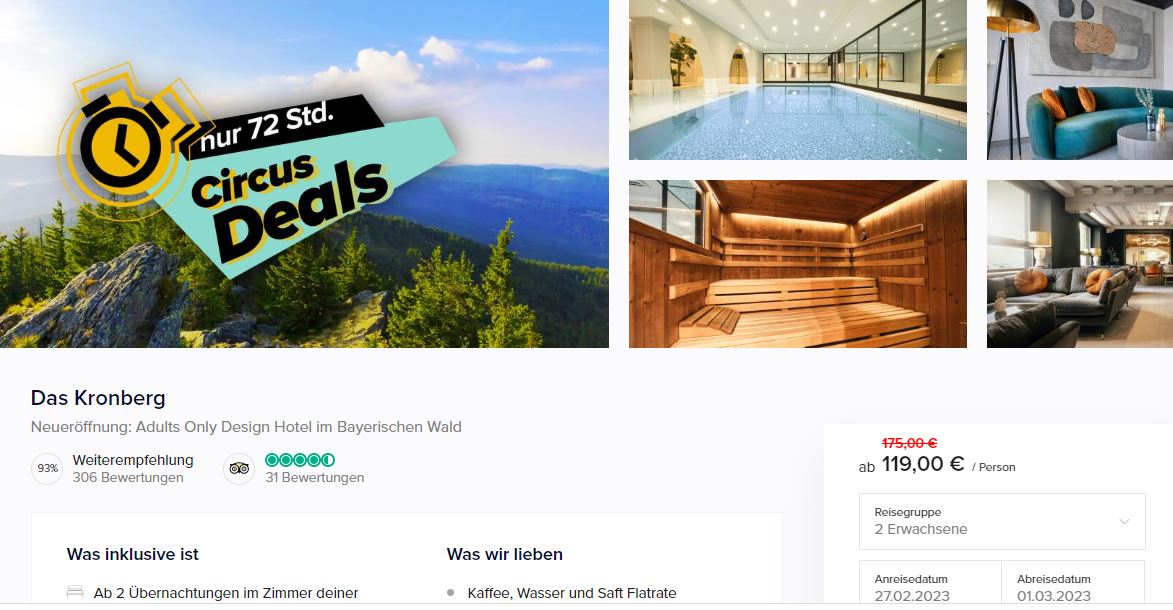Click the TripAdvisor owl icon

coord(239,469)
